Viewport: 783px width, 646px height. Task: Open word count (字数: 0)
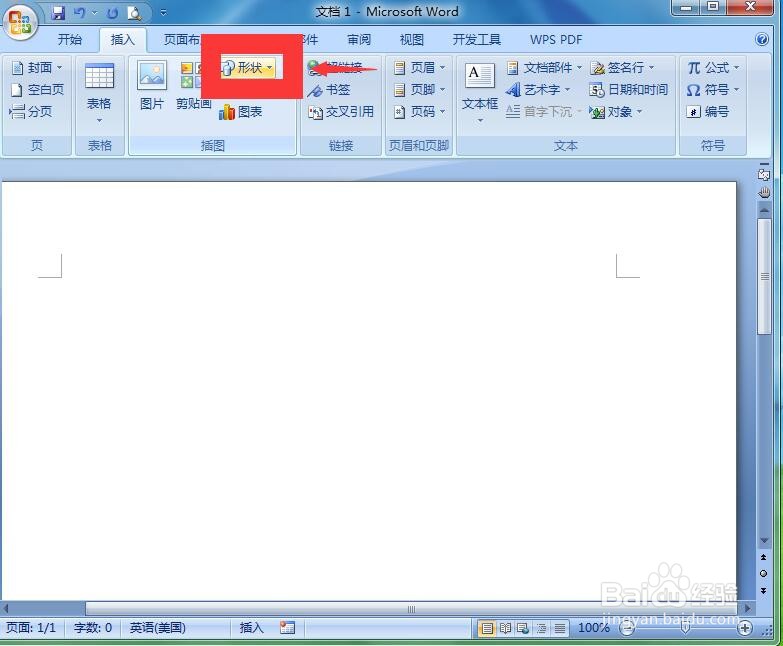[93, 628]
